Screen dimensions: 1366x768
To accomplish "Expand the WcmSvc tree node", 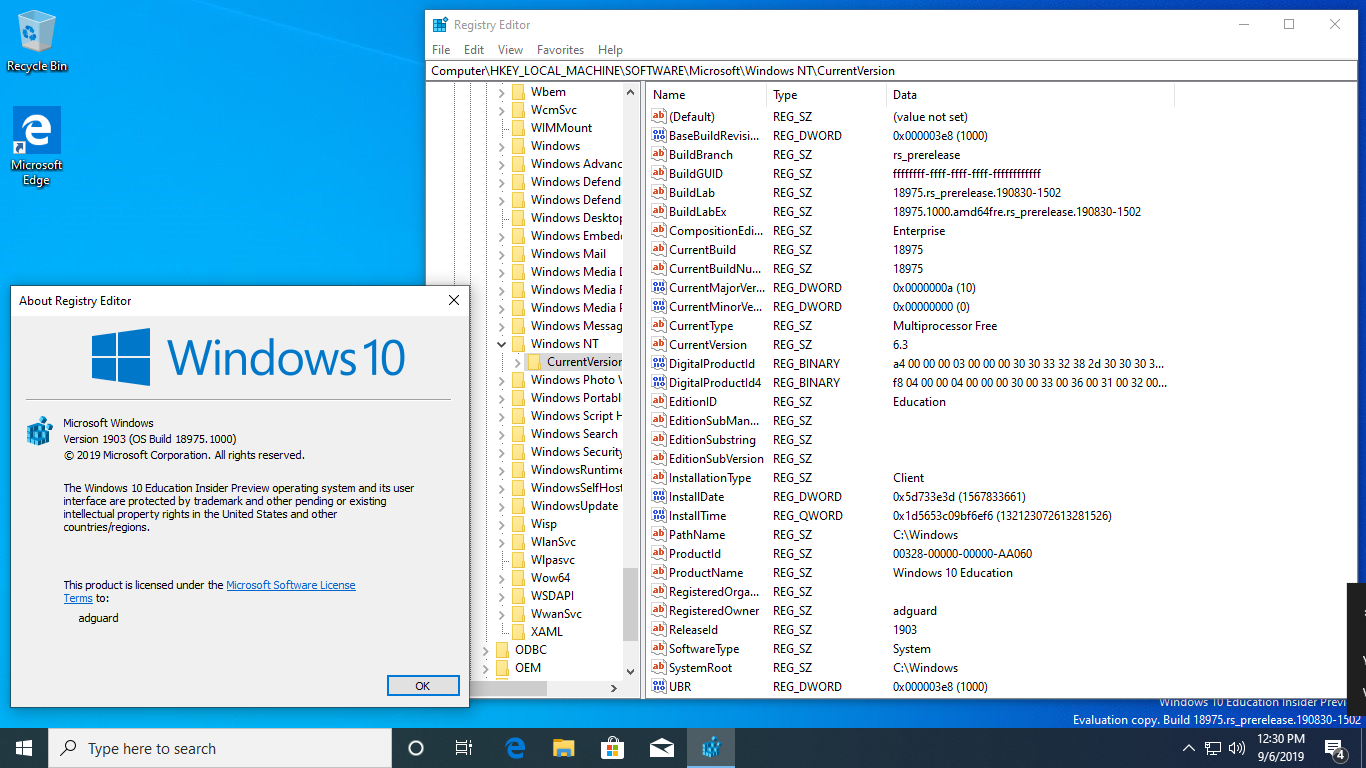I will tap(501, 109).
